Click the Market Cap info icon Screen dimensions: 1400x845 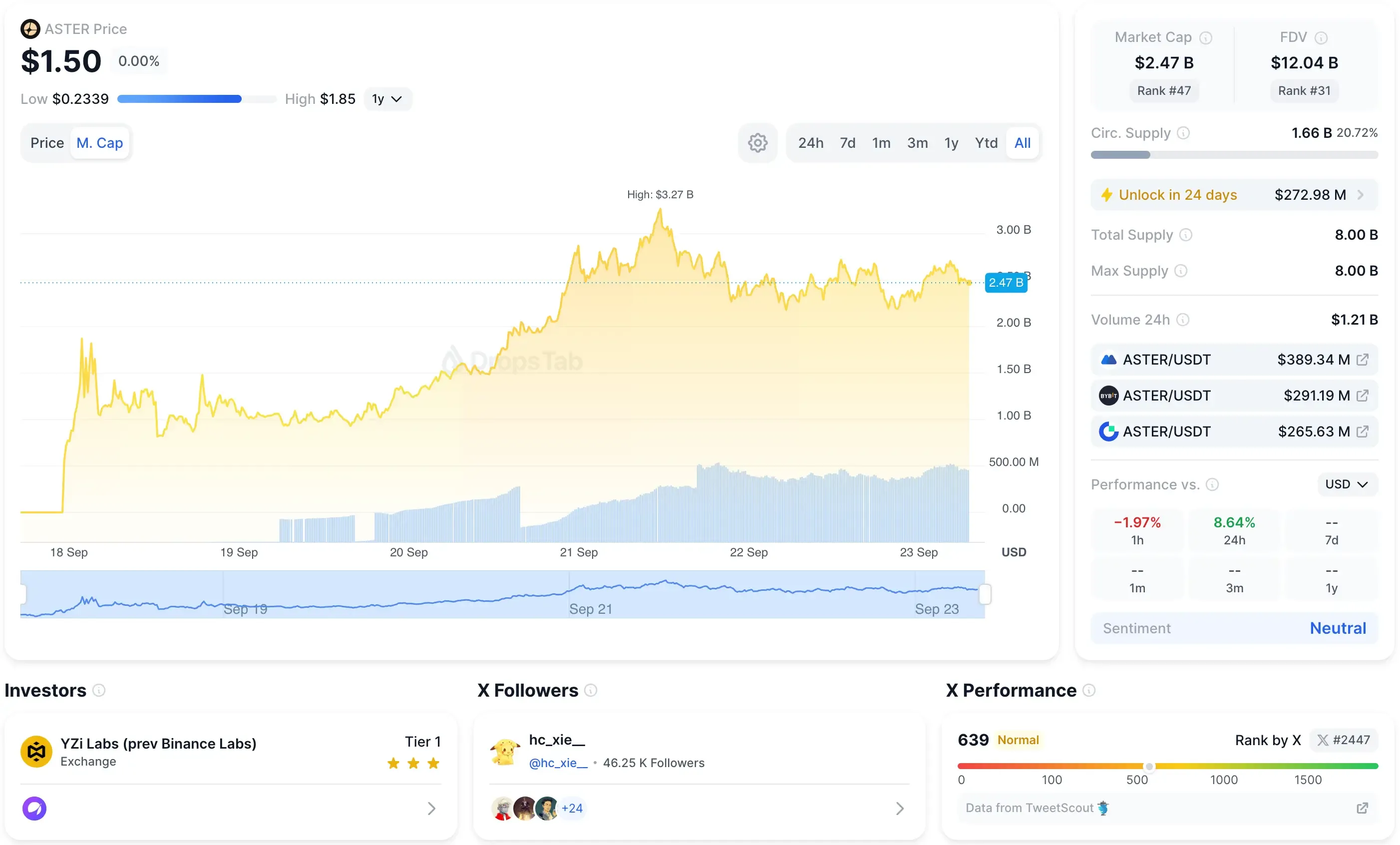click(1206, 37)
